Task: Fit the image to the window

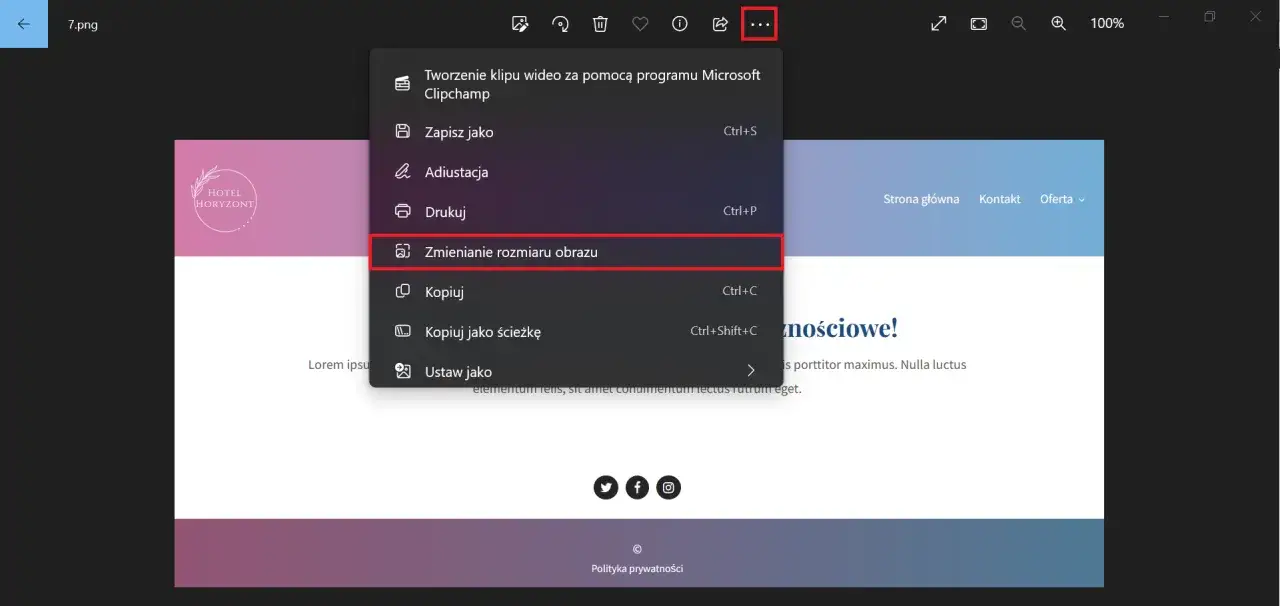Action: (x=978, y=23)
